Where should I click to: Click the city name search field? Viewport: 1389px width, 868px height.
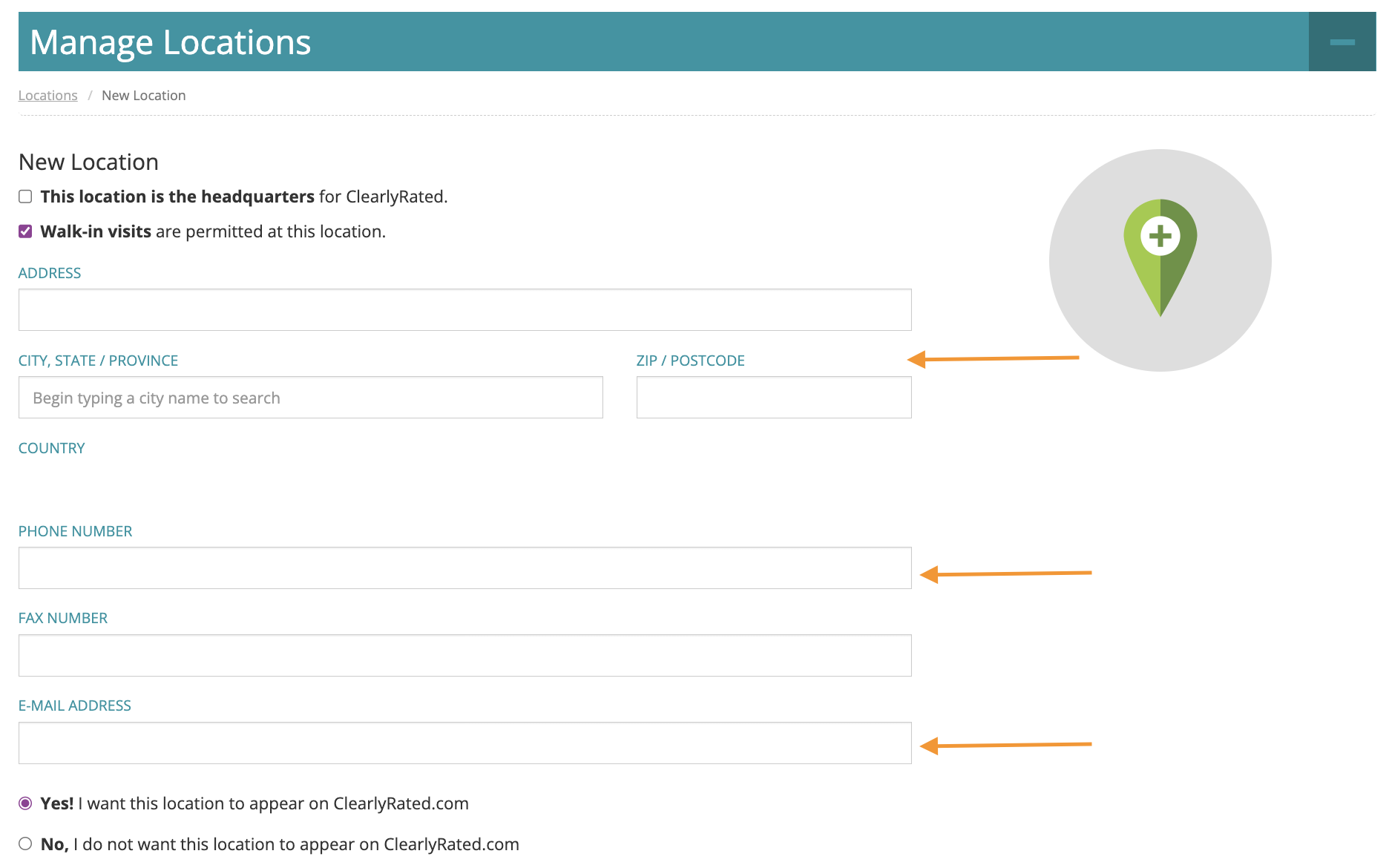click(310, 397)
